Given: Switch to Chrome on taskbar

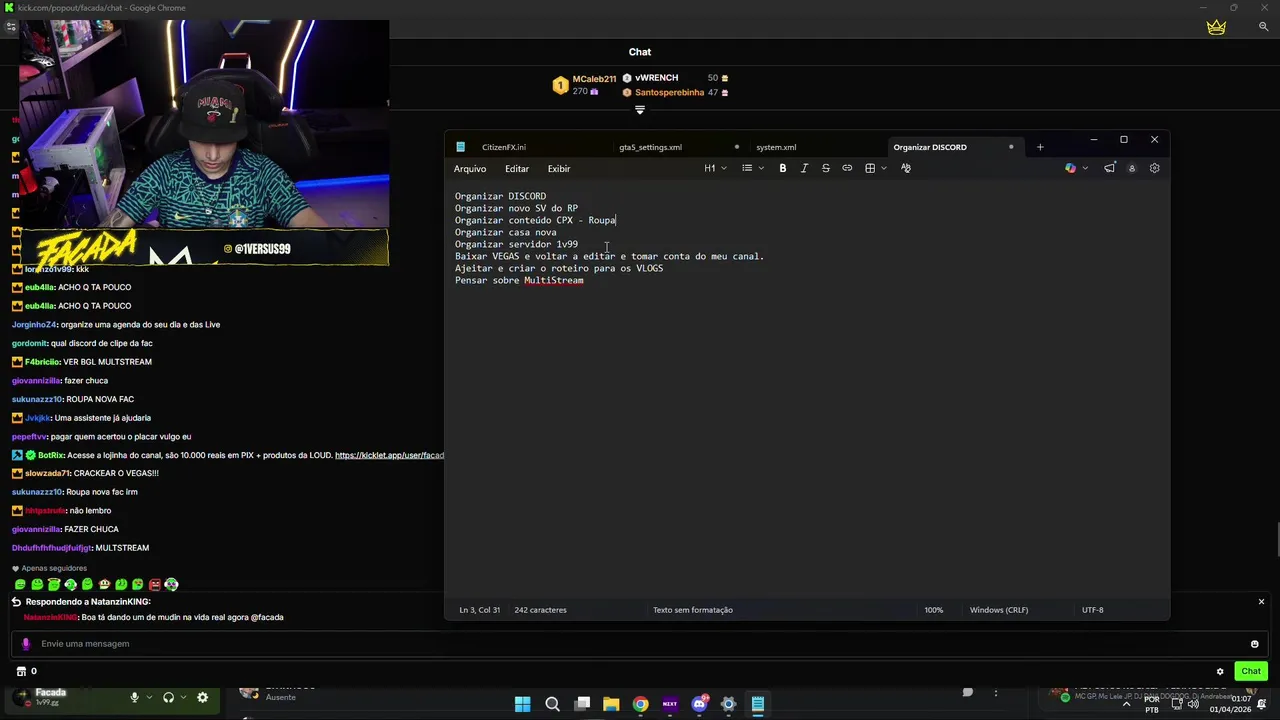Looking at the screenshot, I should coord(640,704).
